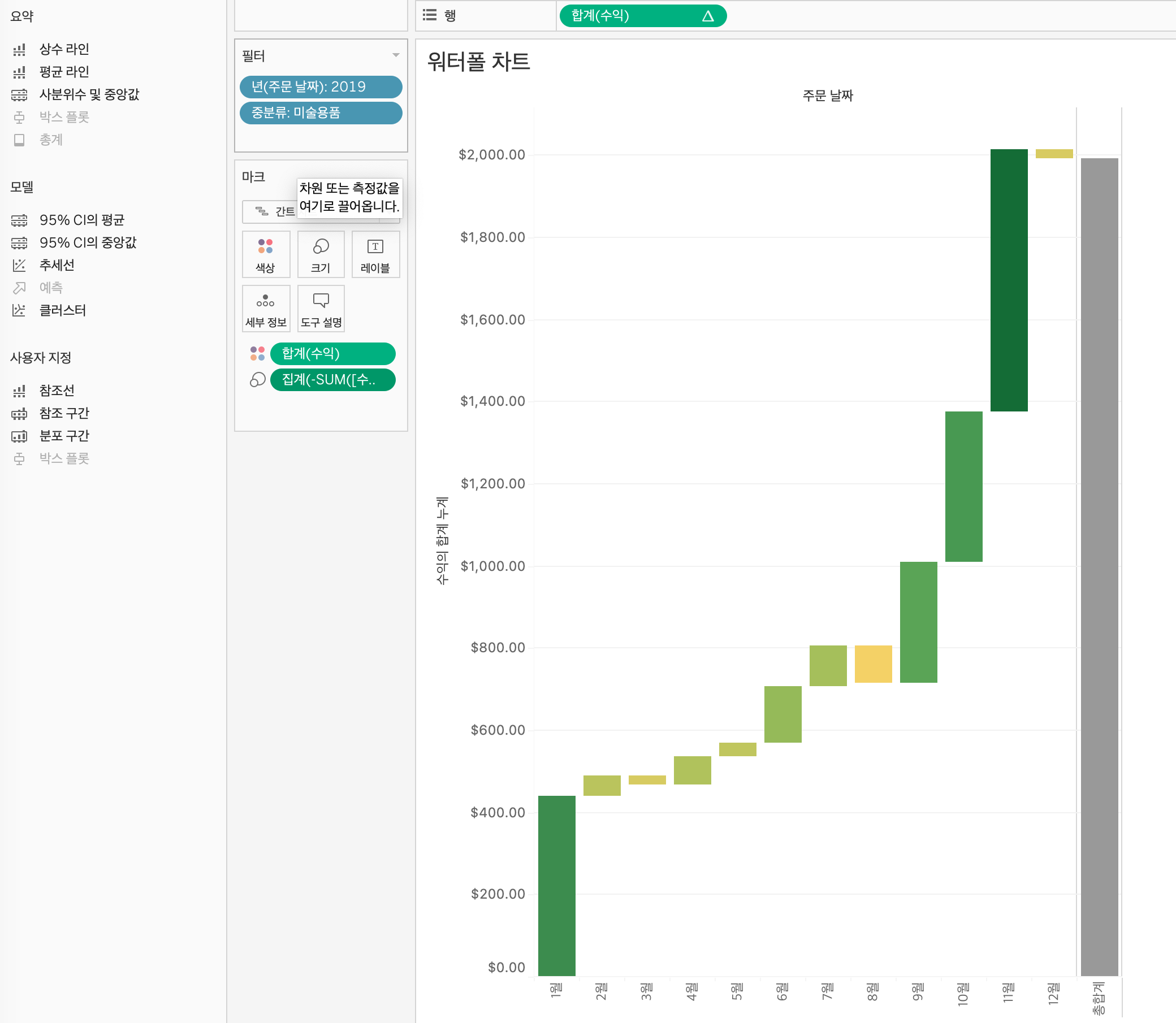Click the 집계(-SUM) size pill in marks
This screenshot has width=1176, height=1023.
(x=332, y=380)
